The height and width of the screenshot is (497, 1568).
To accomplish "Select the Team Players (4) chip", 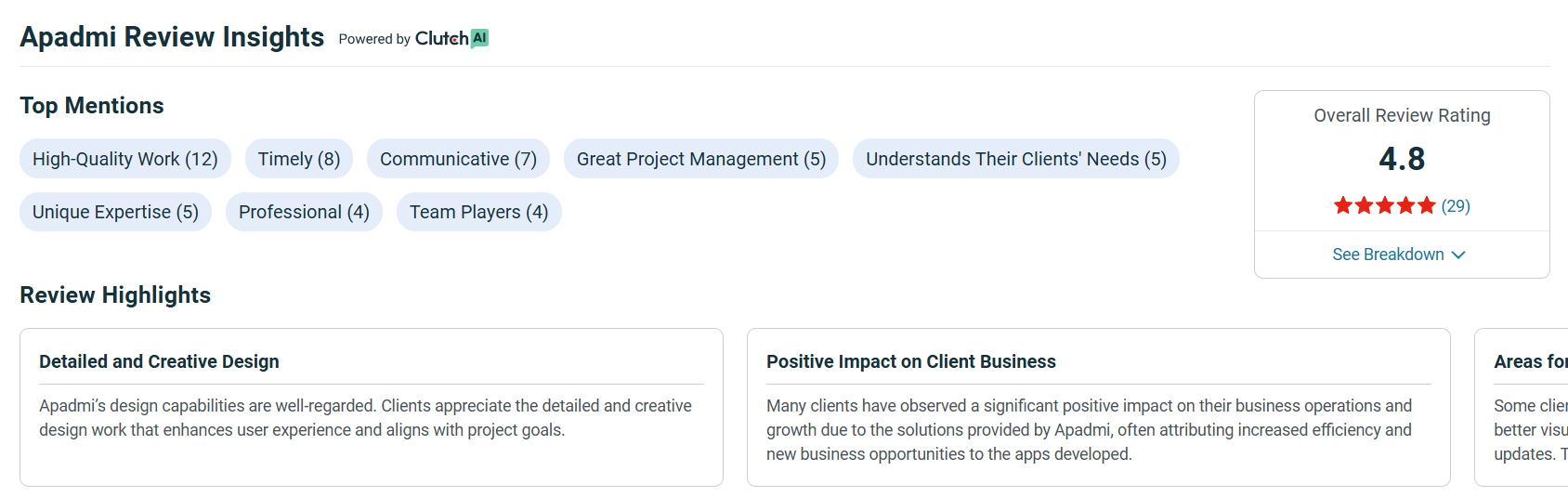I will click(478, 212).
